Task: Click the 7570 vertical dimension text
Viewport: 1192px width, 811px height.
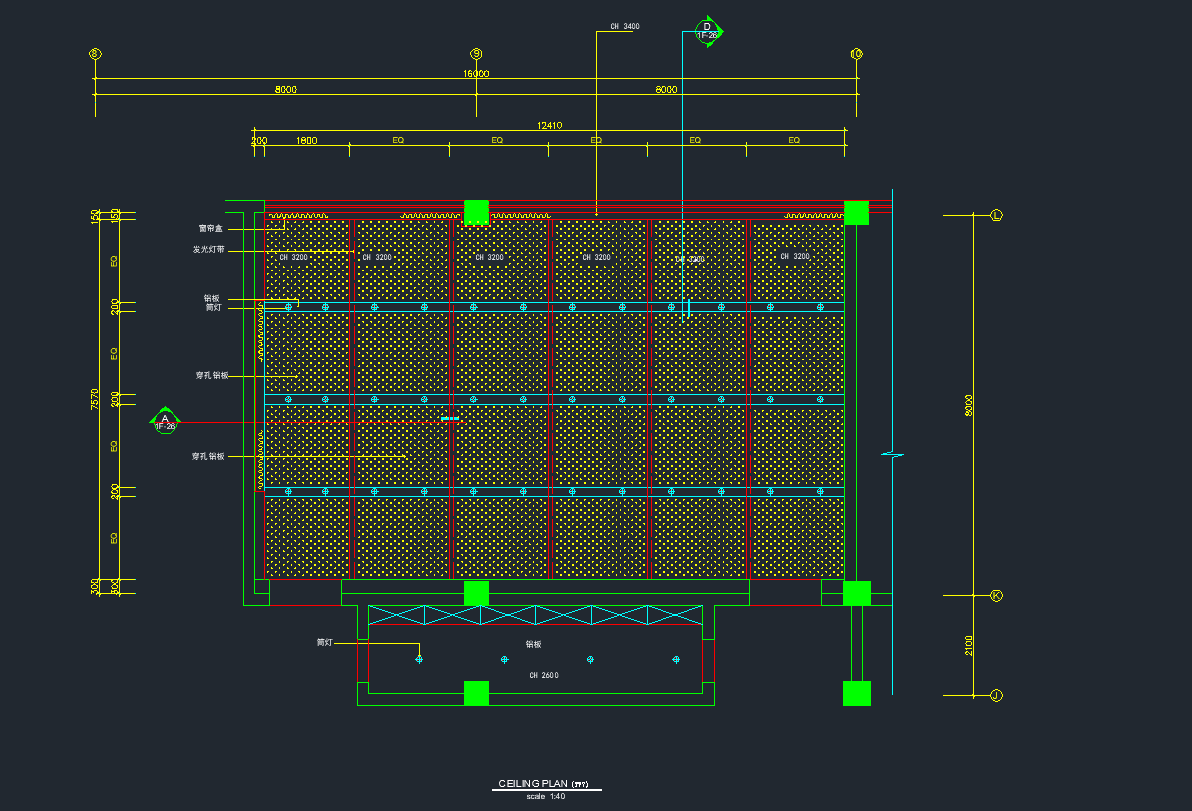Action: [x=95, y=399]
